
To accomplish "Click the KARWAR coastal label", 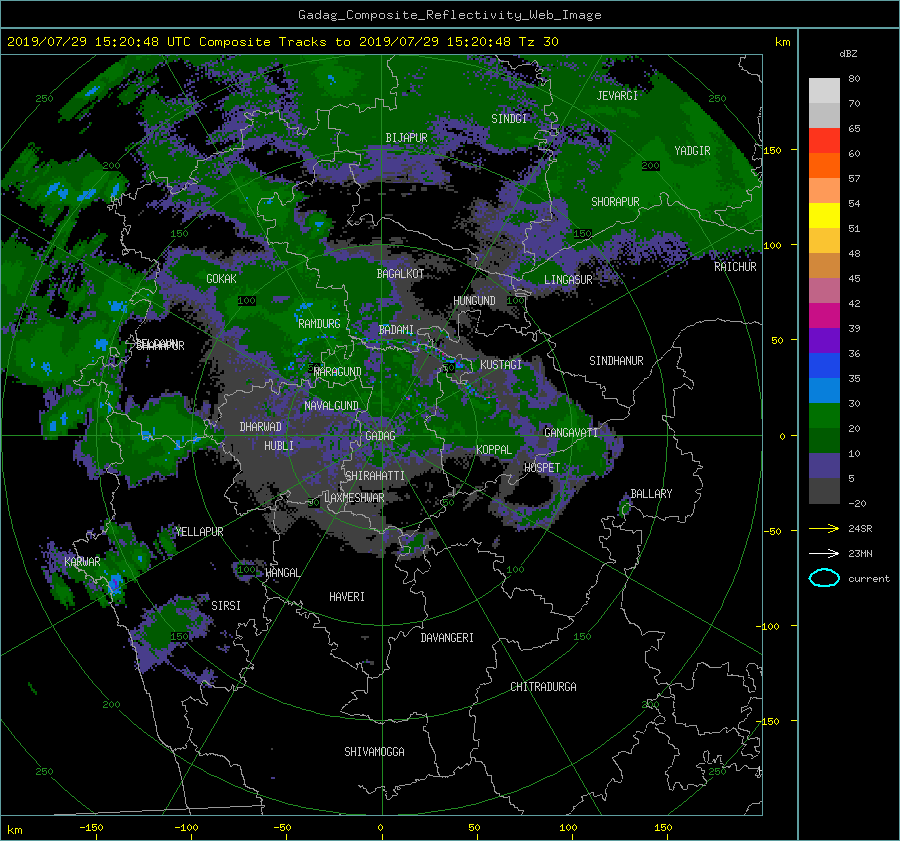I will click(x=82, y=562).
